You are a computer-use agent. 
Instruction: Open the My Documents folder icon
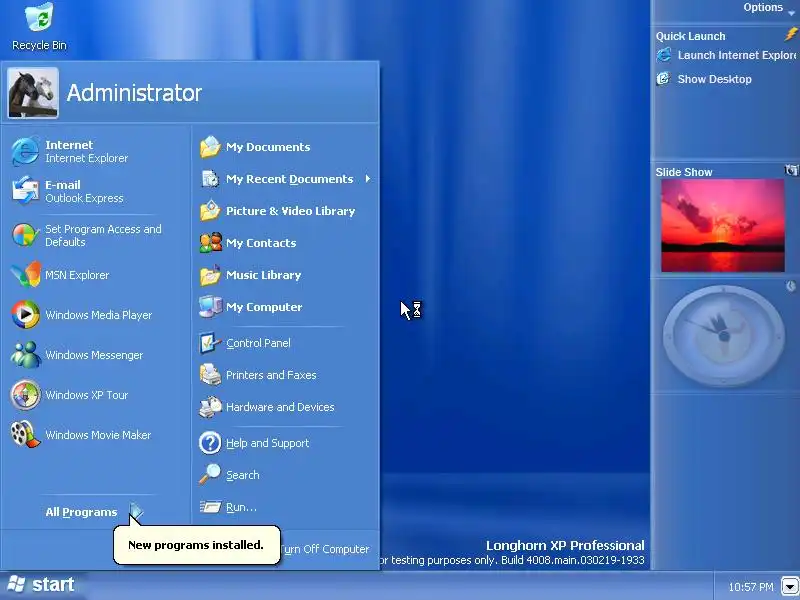(210, 147)
